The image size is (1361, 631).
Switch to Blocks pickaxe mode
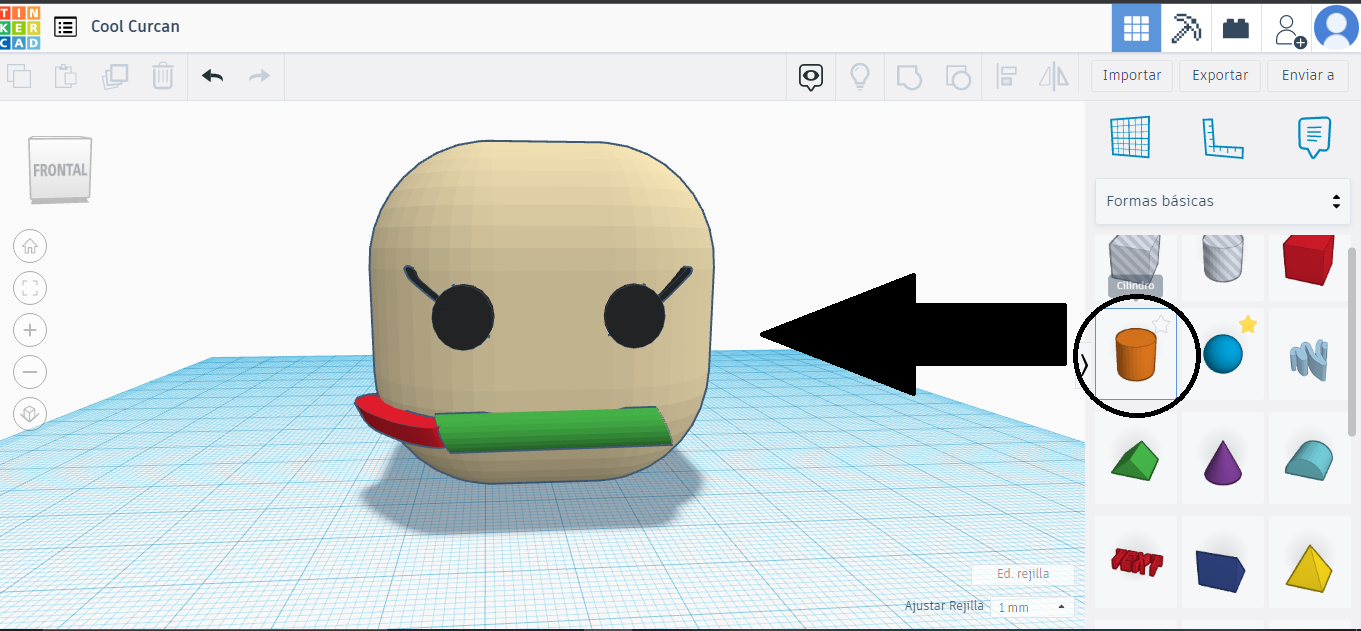coord(1186,28)
